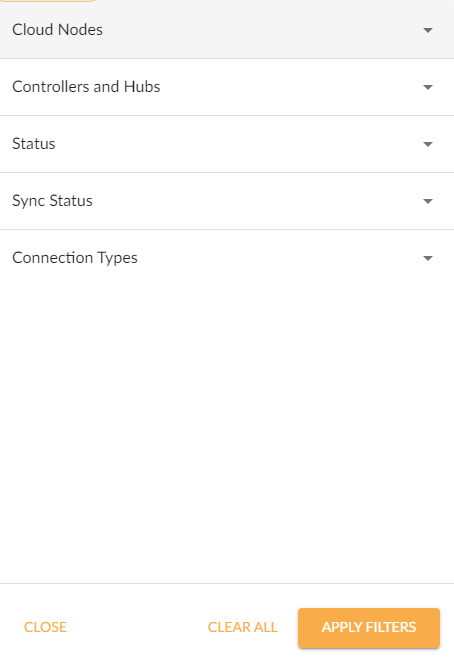454x666 pixels.
Task: Click the Status caret arrow icon
Action: point(428,144)
